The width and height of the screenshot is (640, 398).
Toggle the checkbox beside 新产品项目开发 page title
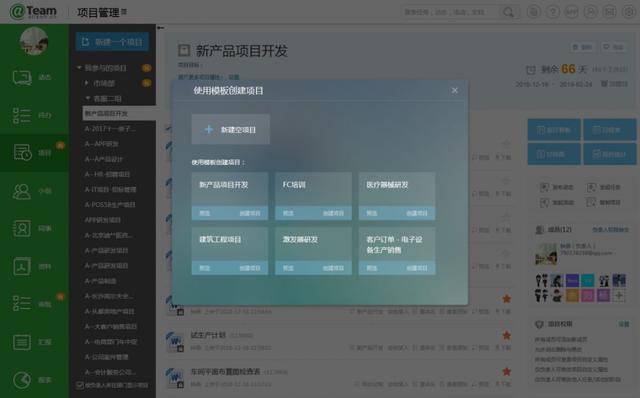click(x=184, y=50)
